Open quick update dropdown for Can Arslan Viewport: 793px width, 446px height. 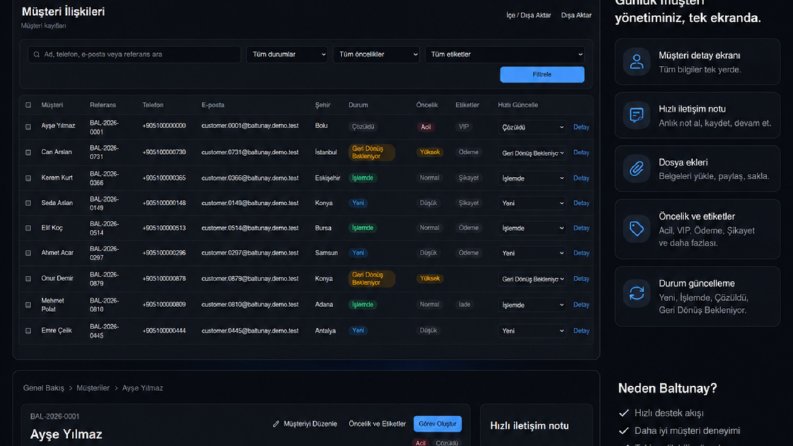coord(532,153)
